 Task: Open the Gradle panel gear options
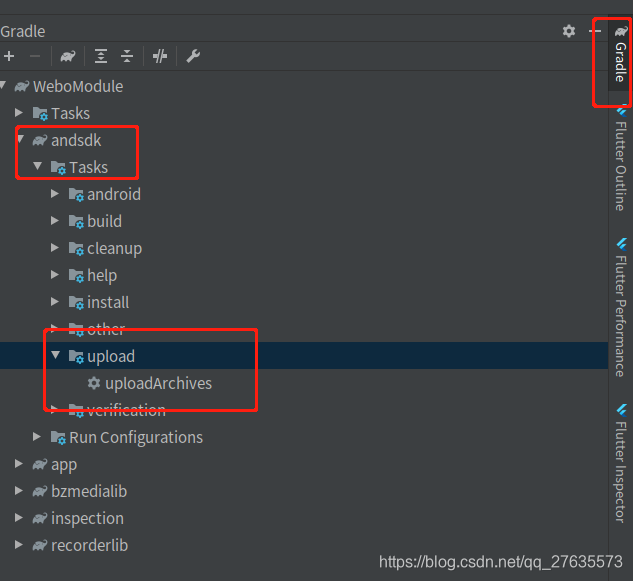click(x=569, y=31)
